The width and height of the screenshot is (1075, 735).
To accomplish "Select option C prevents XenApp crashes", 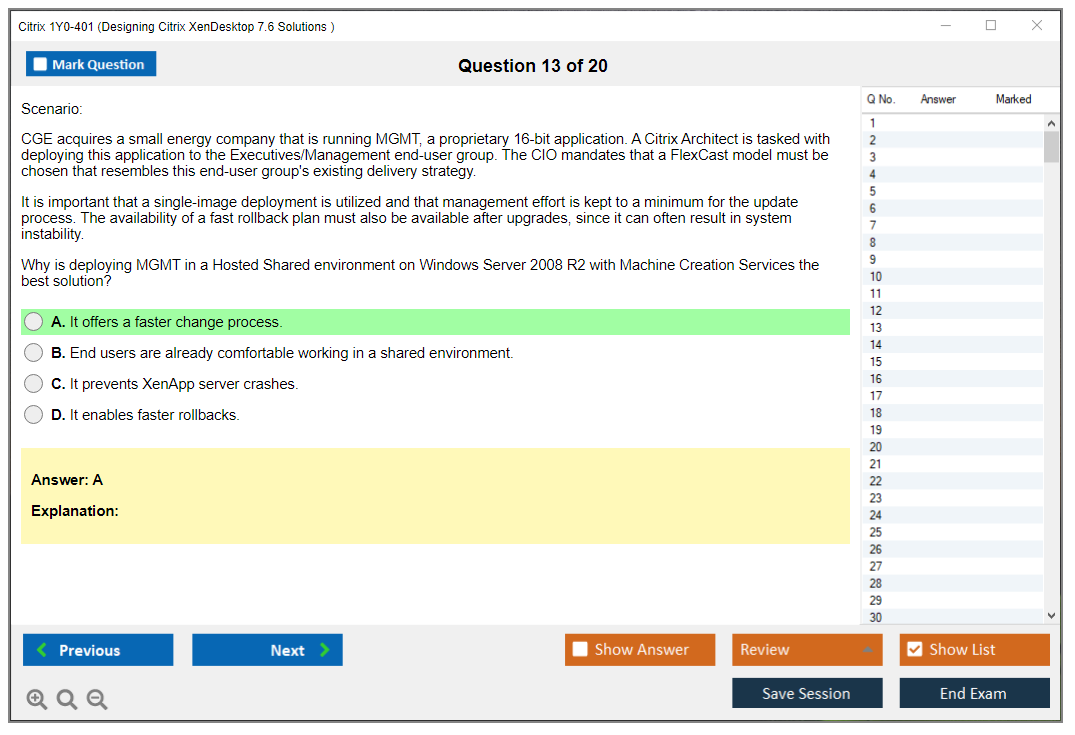I will click(x=34, y=384).
